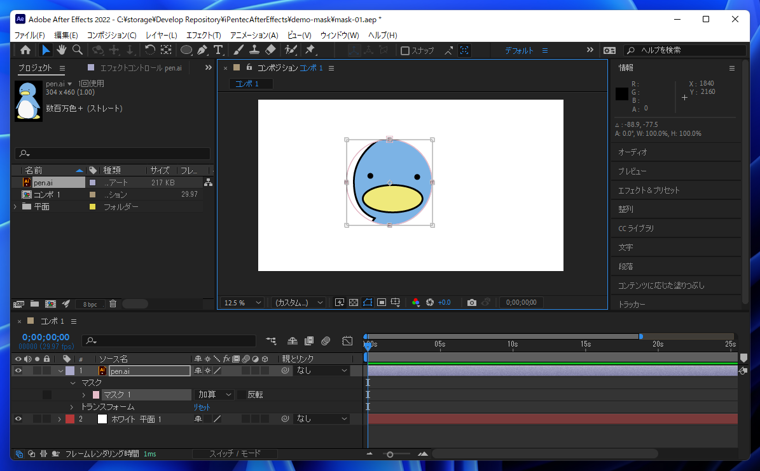
Task: Enable the スナップ snapping checkbox
Action: (x=405, y=50)
